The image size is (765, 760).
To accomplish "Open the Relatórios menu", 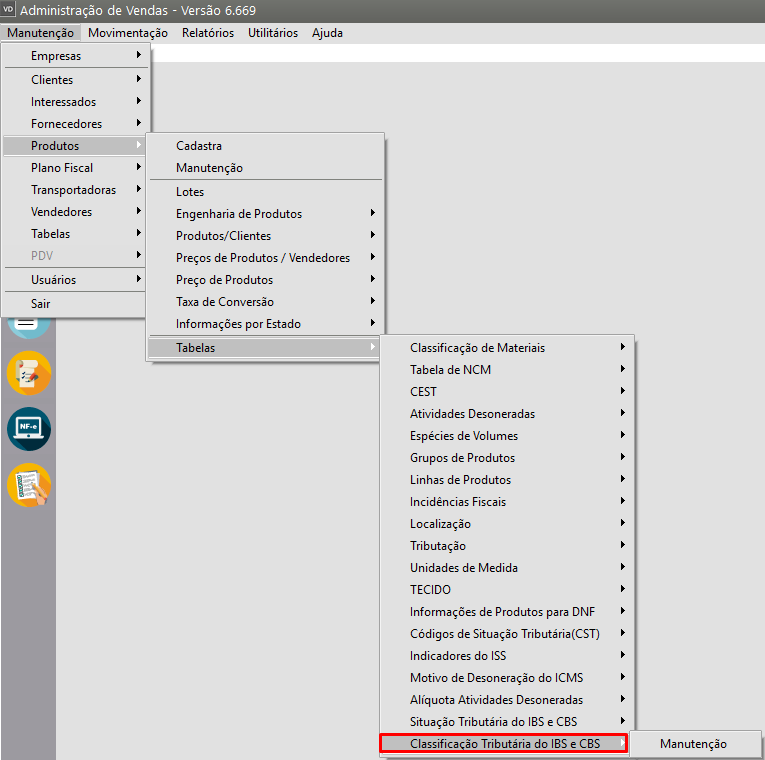I will [208, 33].
